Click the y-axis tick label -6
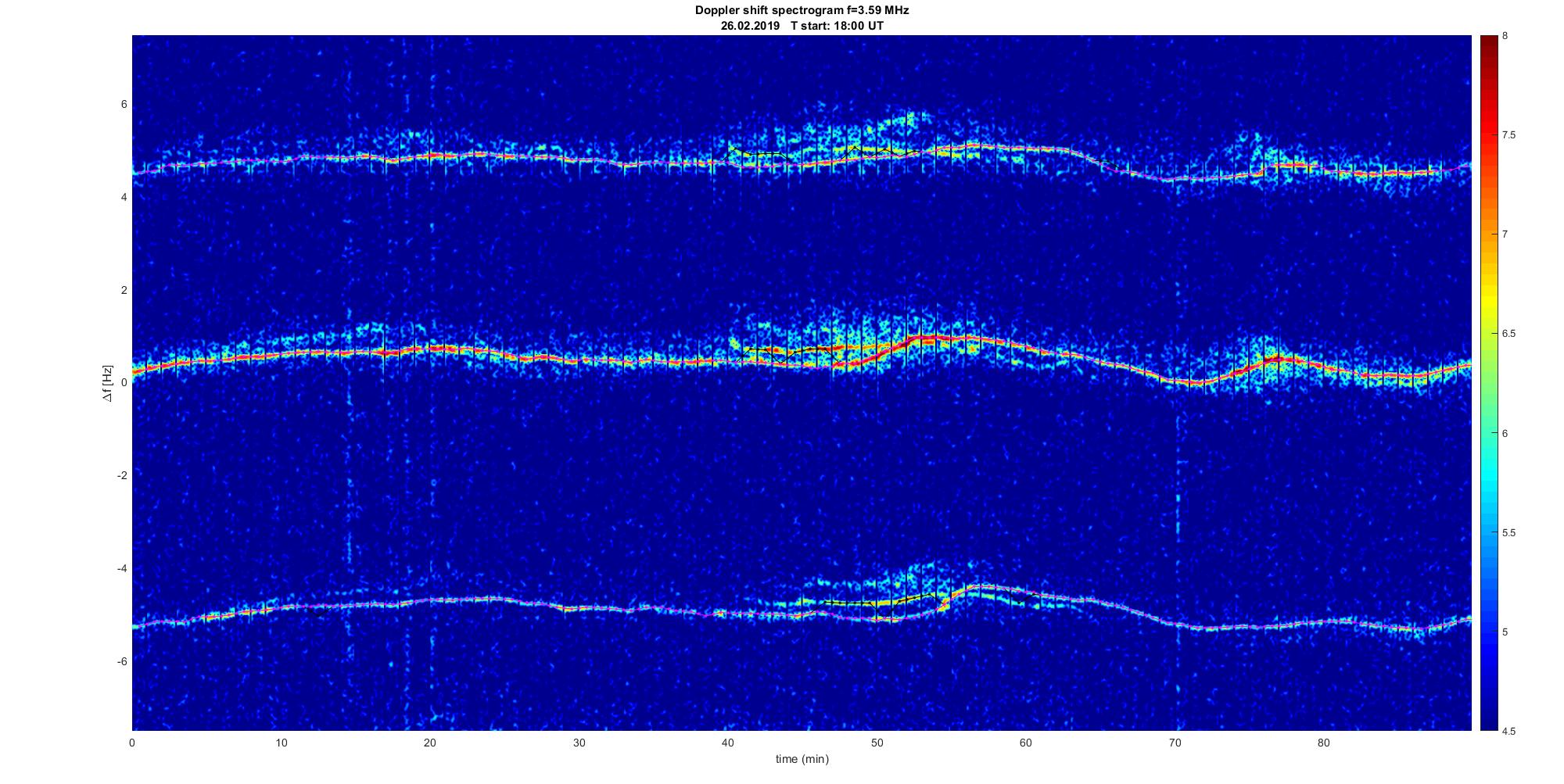This screenshot has height=784, width=1564. point(122,661)
